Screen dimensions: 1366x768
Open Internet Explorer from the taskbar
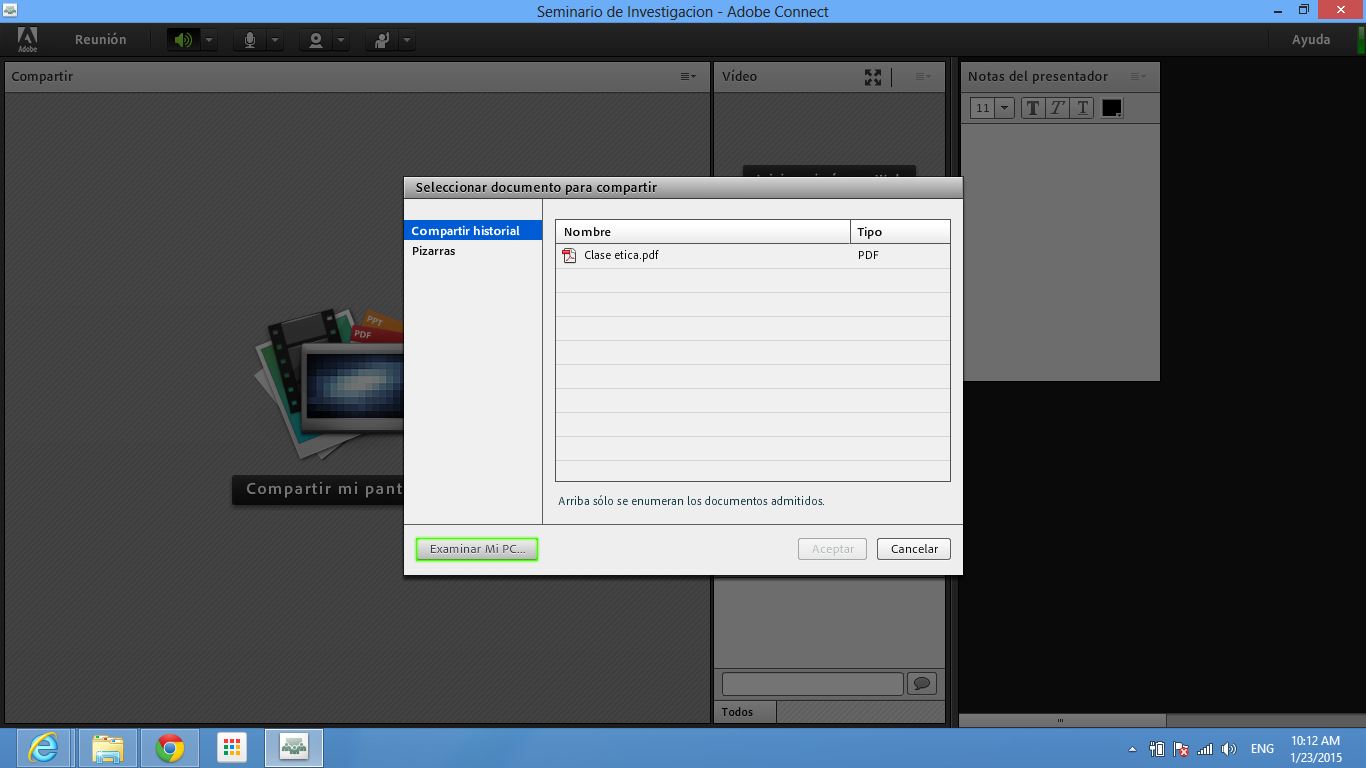click(43, 748)
